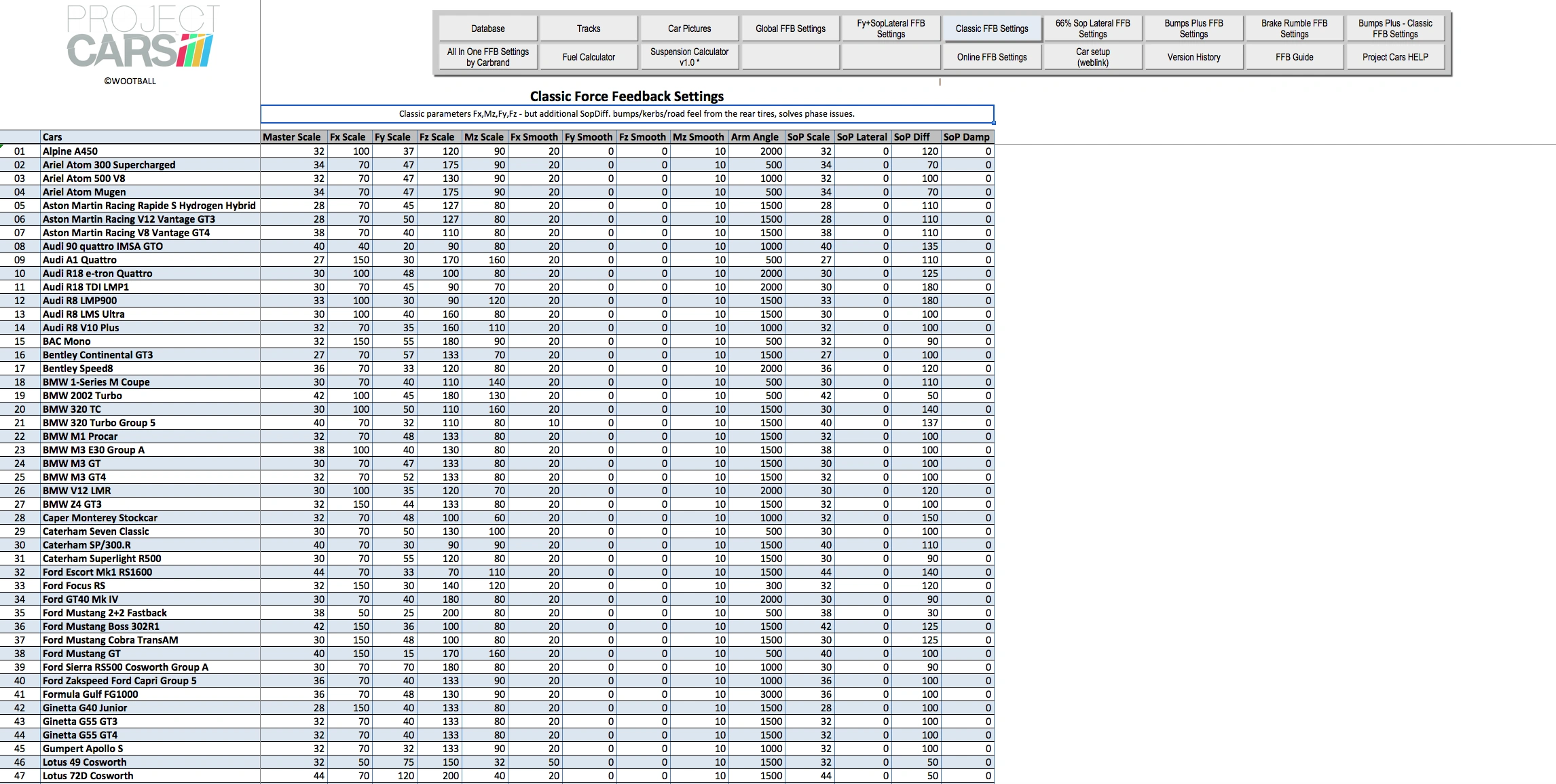Select the Classic FFB Settings tab
This screenshot has width=1556, height=784.
tap(991, 29)
